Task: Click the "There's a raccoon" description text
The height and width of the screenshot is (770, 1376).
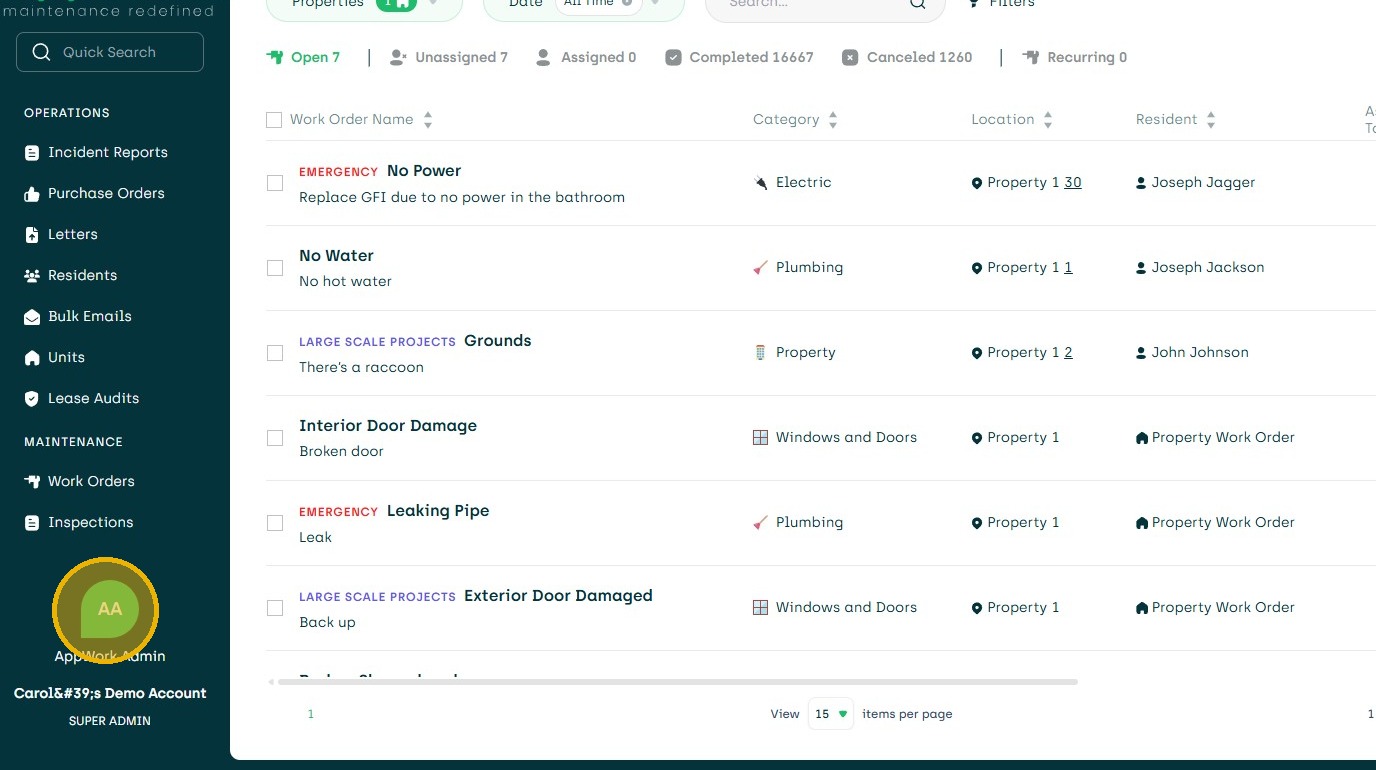Action: coord(361,367)
